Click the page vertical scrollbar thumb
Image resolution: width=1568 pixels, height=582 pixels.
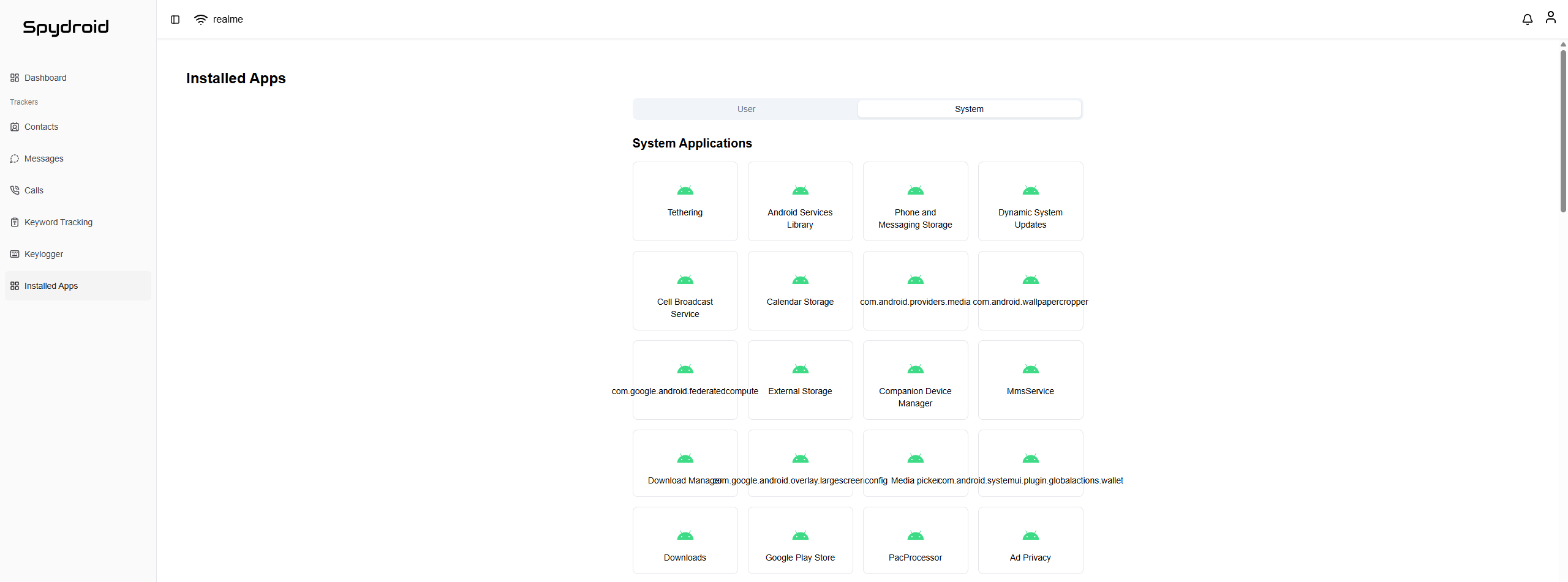[1563, 131]
